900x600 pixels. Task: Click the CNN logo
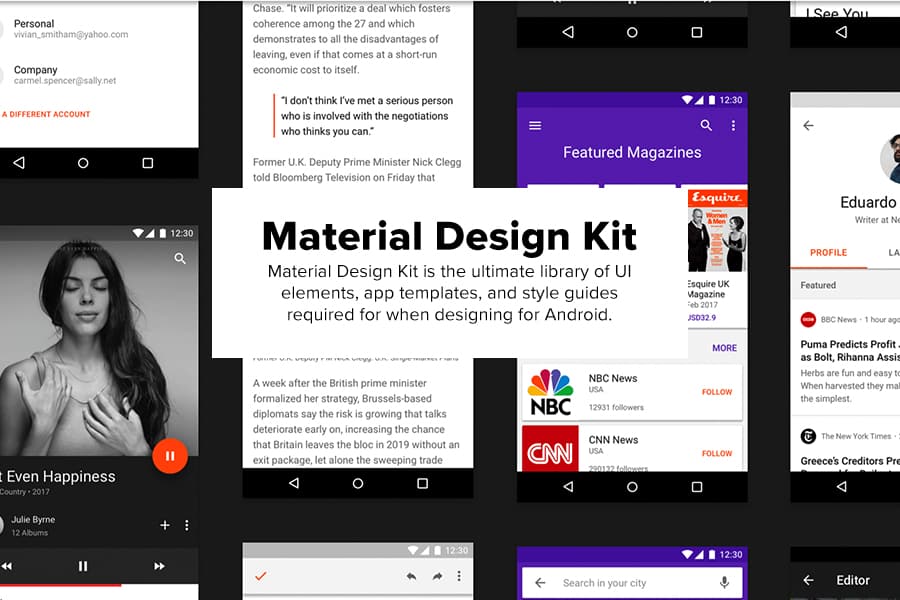coord(550,449)
